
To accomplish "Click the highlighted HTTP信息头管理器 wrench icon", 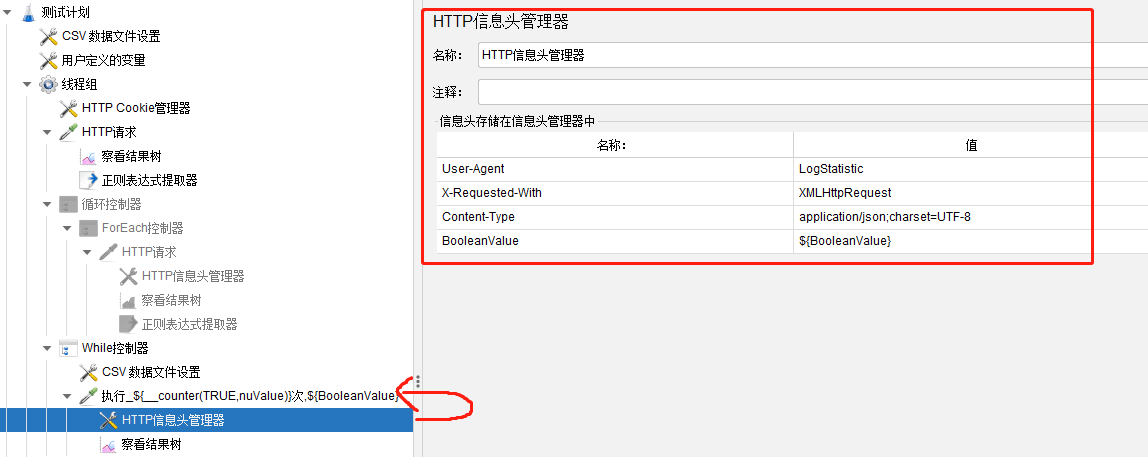I will (108, 420).
